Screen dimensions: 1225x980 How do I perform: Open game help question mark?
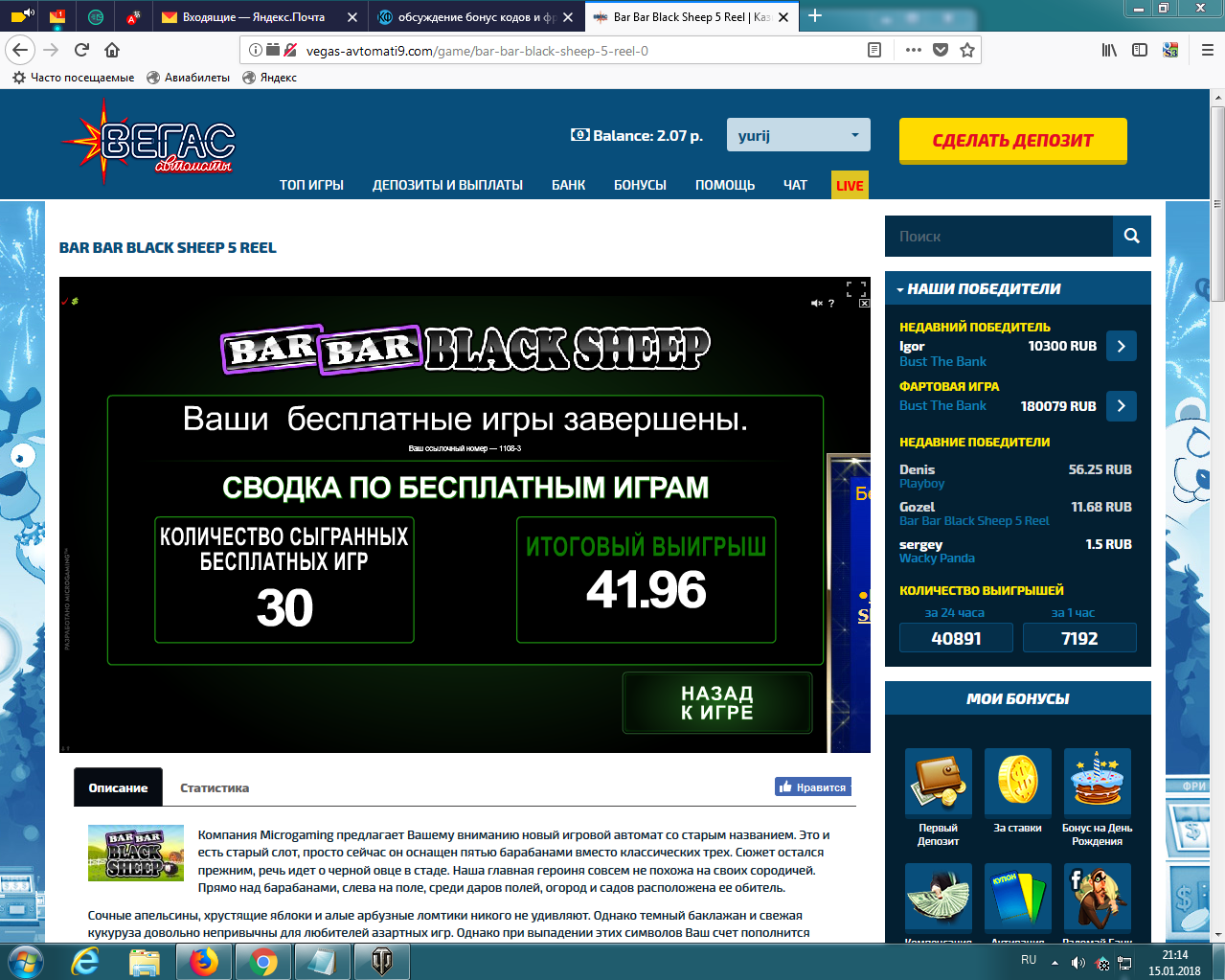[x=831, y=303]
